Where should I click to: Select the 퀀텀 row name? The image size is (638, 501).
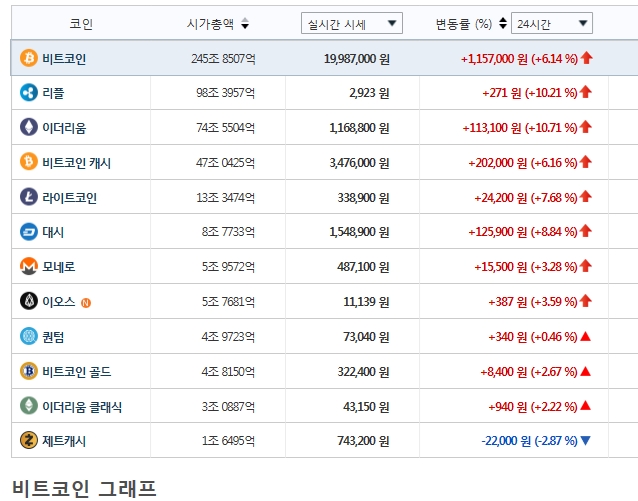click(x=53, y=337)
